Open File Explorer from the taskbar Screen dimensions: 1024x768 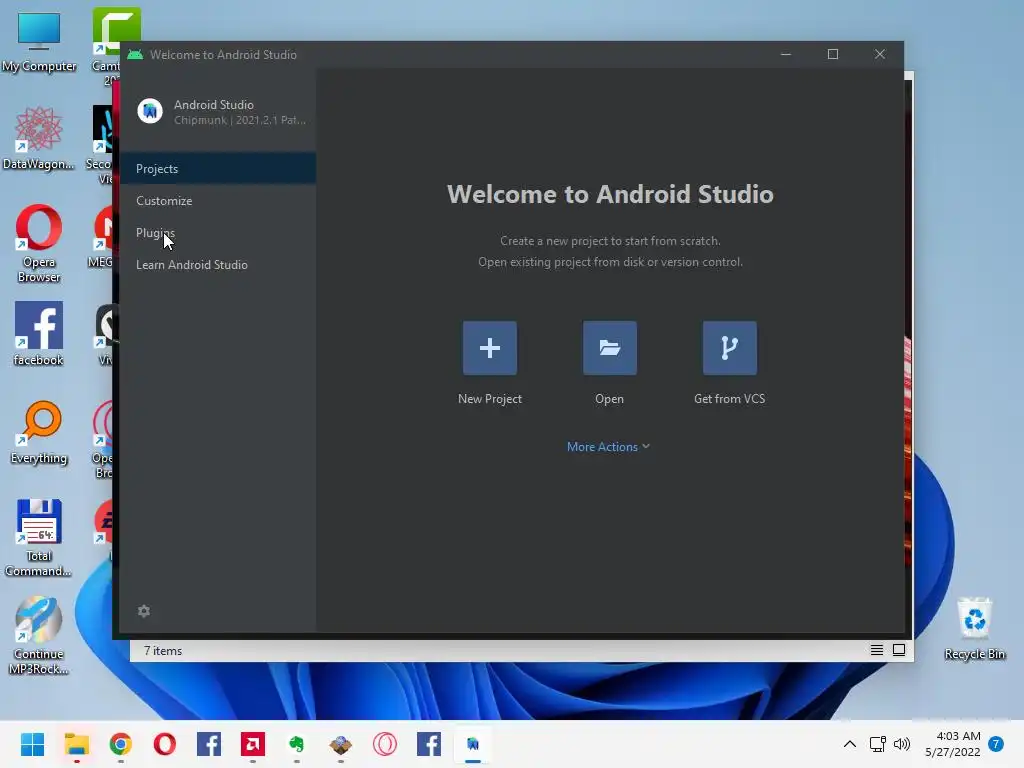point(76,744)
